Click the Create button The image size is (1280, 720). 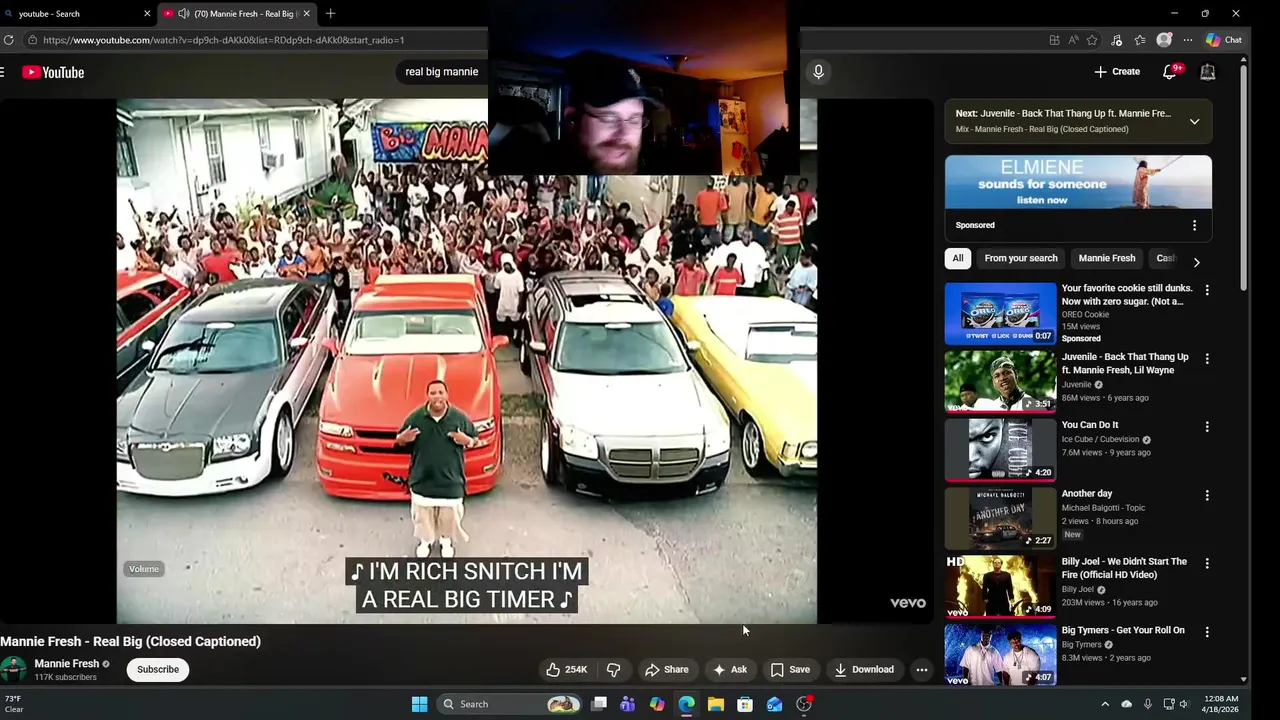pos(1117,72)
